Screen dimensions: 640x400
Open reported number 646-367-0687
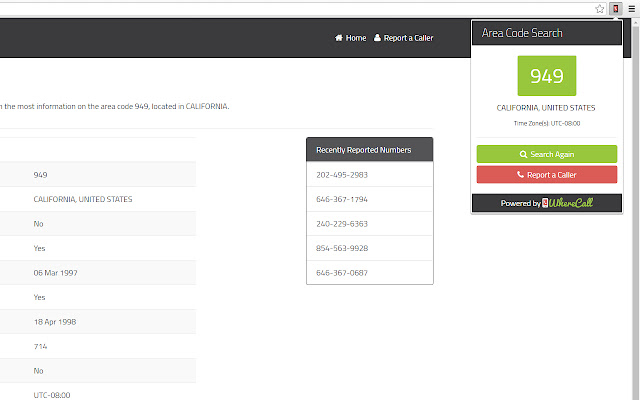point(342,273)
